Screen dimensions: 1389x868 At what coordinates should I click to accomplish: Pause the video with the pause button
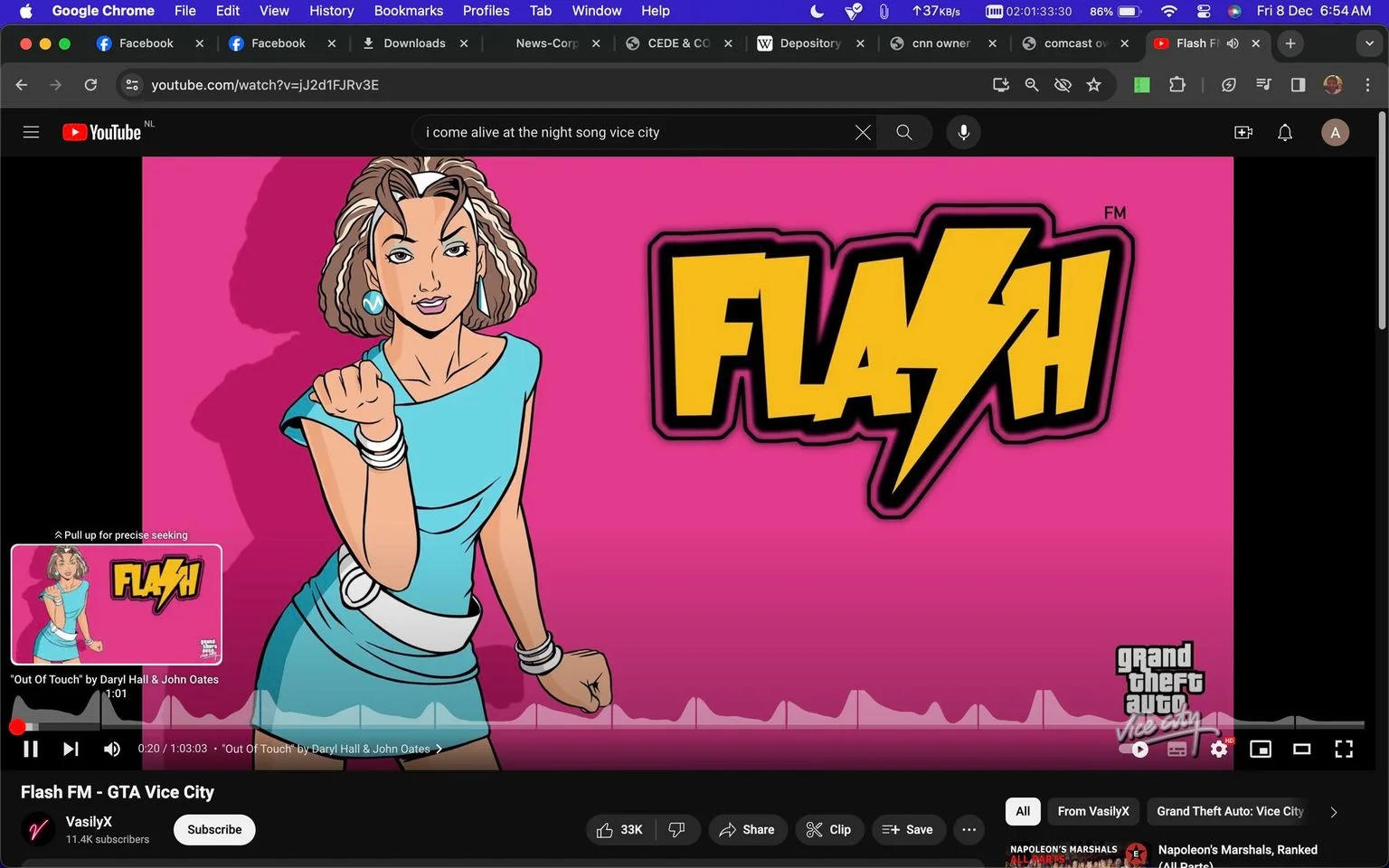(30, 749)
